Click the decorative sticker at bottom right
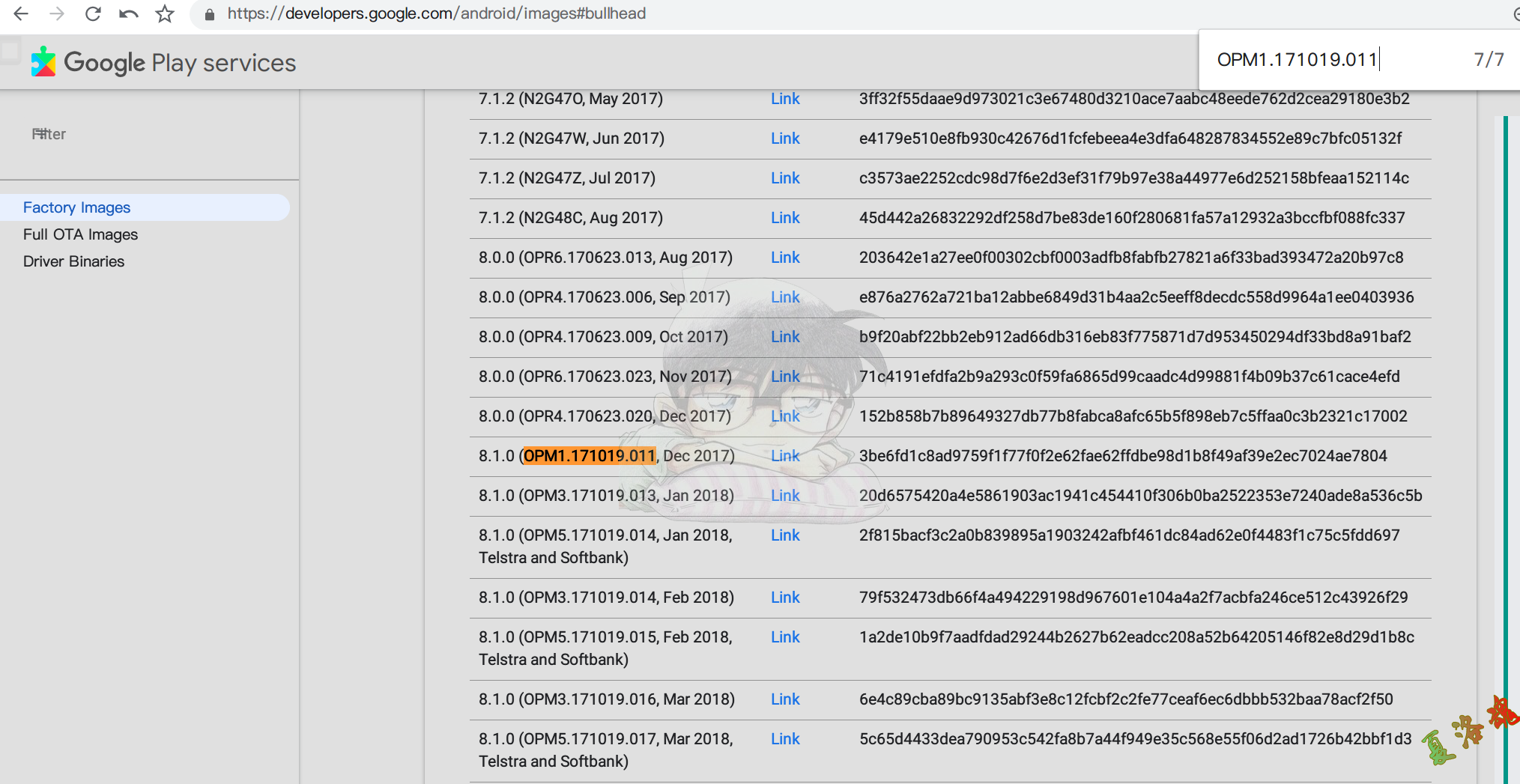 tap(1468, 732)
